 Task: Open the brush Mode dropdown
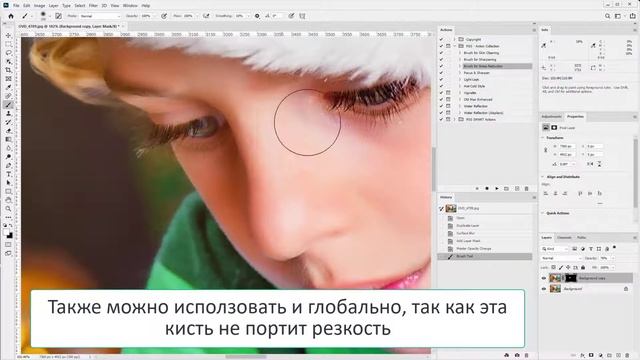click(x=100, y=16)
